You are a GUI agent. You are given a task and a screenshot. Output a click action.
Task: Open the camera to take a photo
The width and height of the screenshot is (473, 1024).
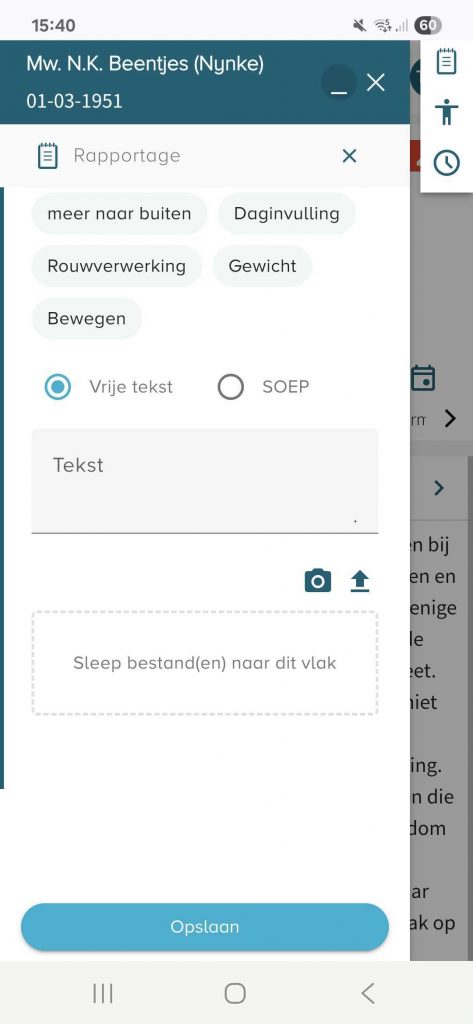pos(318,581)
